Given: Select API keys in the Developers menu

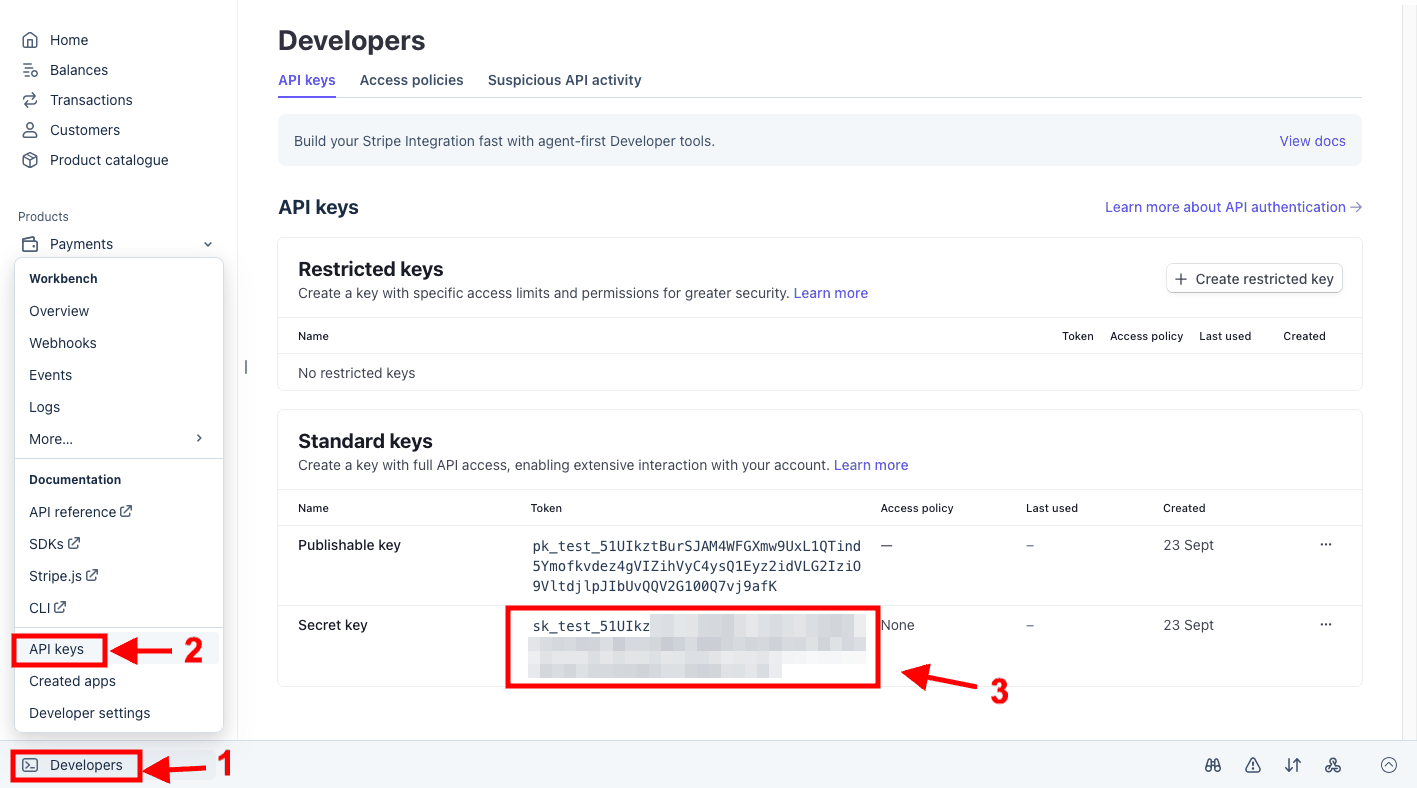Looking at the screenshot, I should coord(57,649).
